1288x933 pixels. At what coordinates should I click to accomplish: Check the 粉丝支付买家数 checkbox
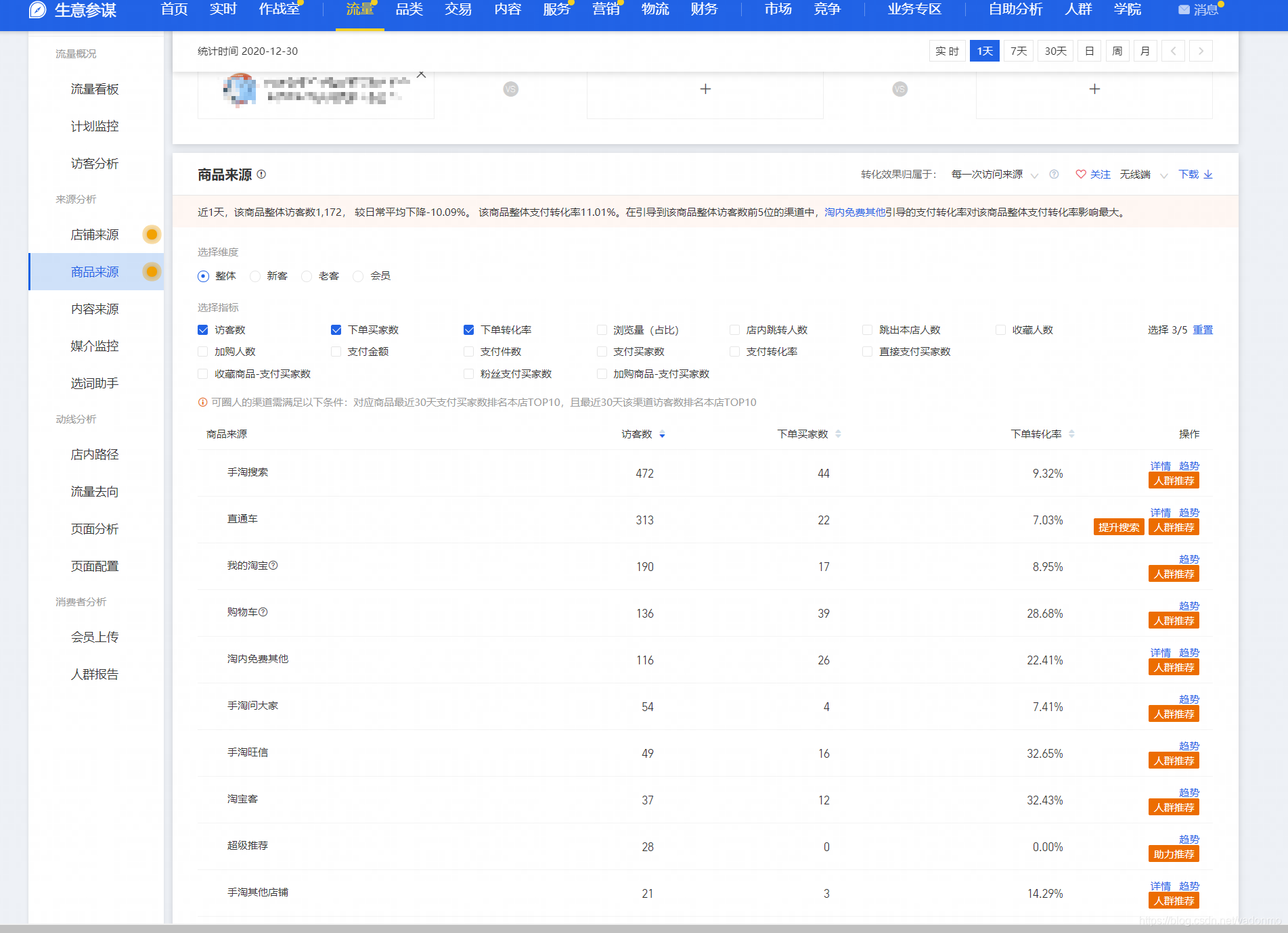[468, 373]
